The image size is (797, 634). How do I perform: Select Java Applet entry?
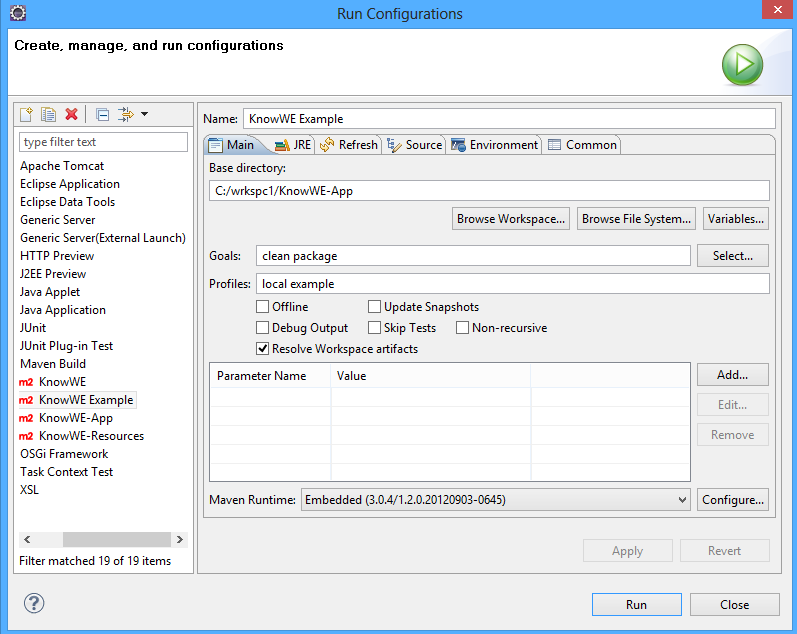coord(50,292)
